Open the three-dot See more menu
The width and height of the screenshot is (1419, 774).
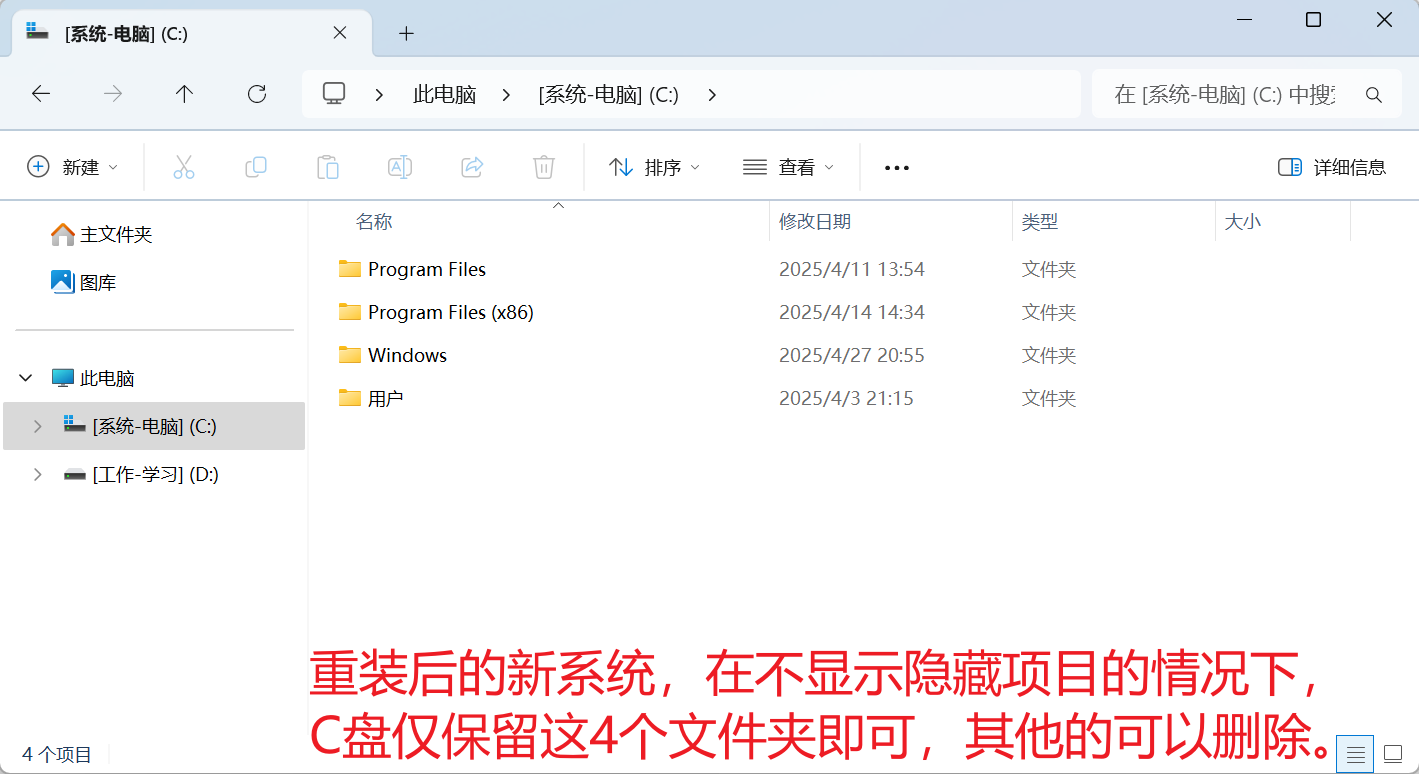897,168
